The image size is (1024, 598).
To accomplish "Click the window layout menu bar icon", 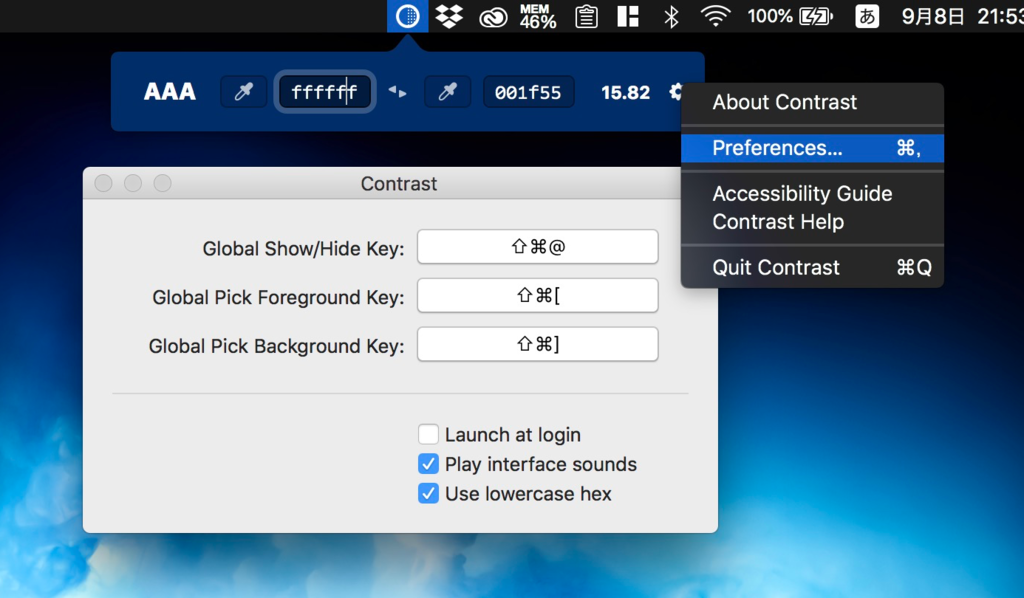I will point(628,16).
